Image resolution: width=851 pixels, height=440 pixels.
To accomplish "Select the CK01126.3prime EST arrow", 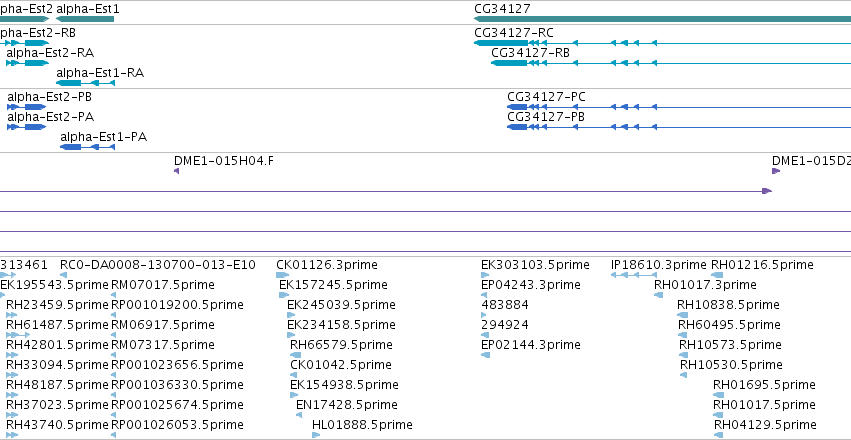I will click(283, 275).
